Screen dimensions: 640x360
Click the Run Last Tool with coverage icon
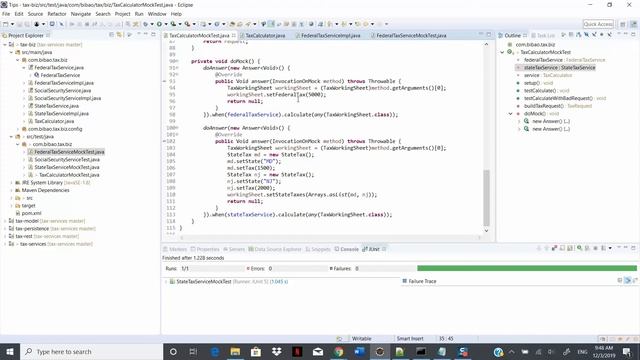click(x=173, y=24)
